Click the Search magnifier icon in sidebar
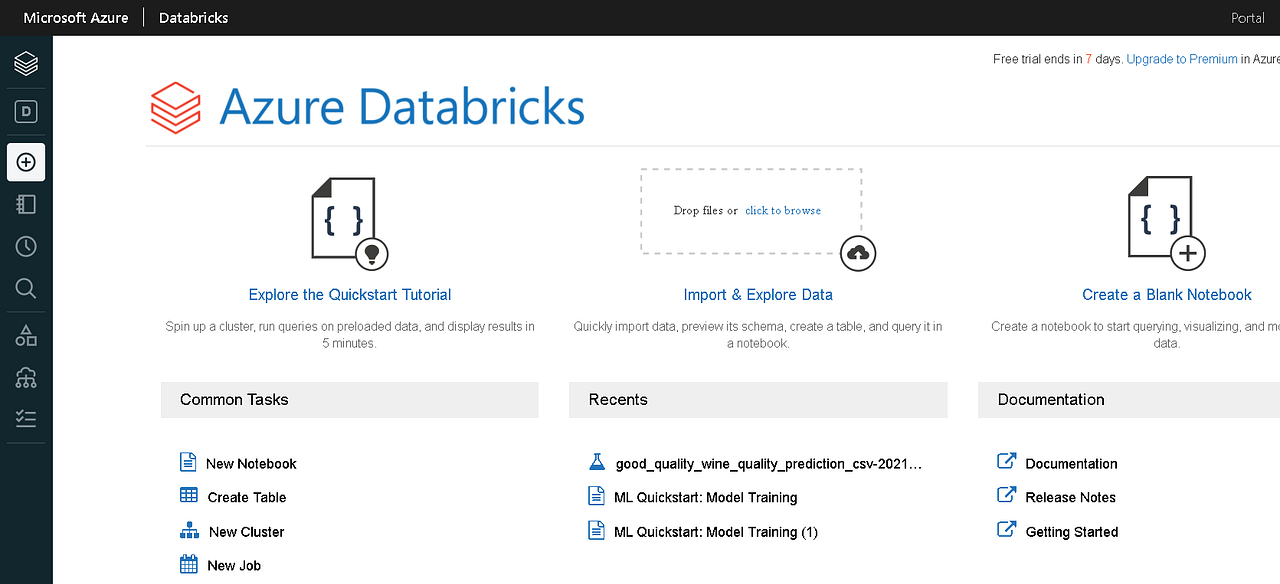 (x=26, y=289)
